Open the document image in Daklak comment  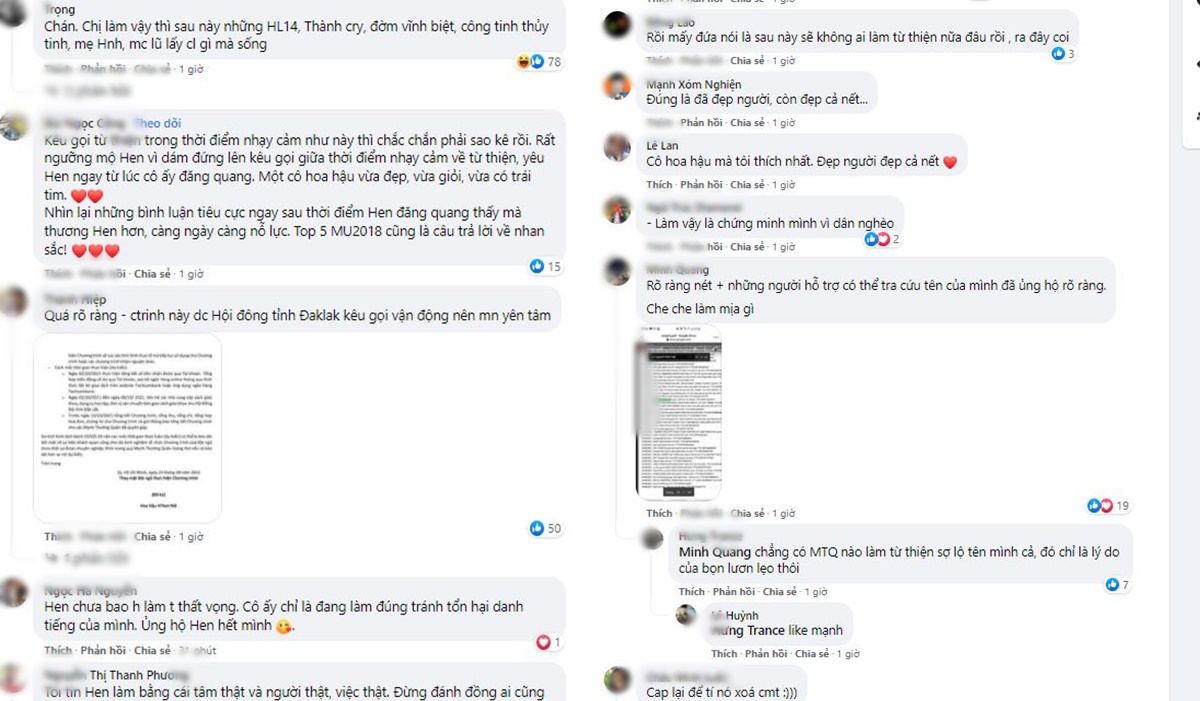pos(127,428)
